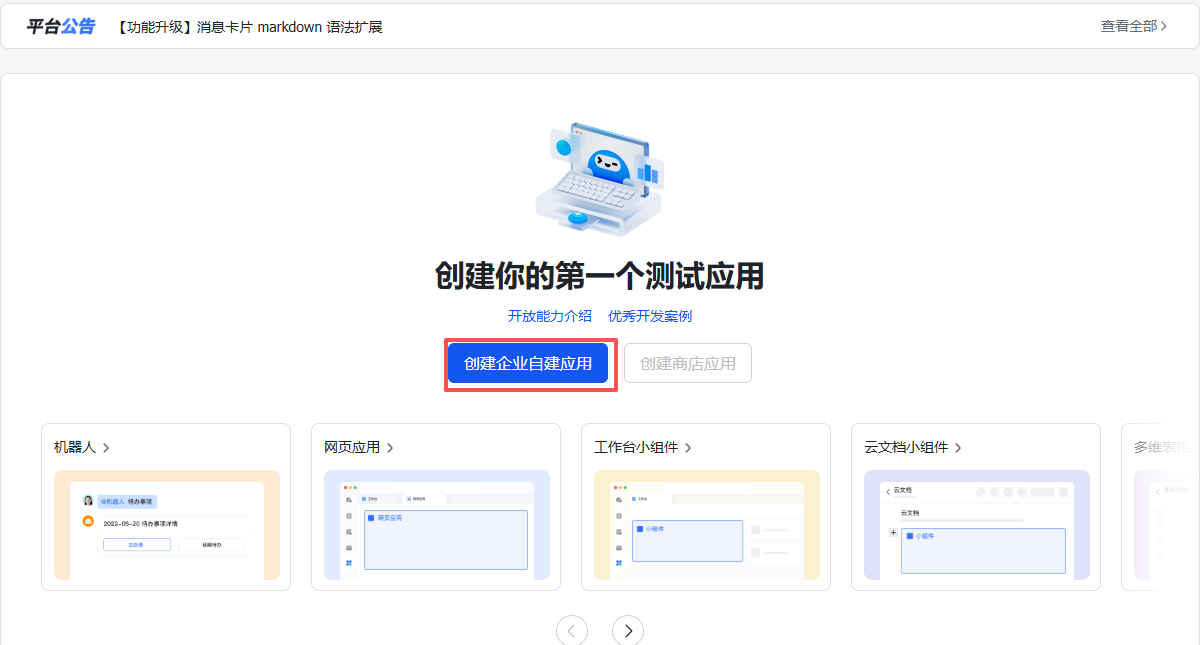Screen dimensions: 1200x645
Task: Select the 工作台小组件 preview thumbnail
Action: coord(707,525)
